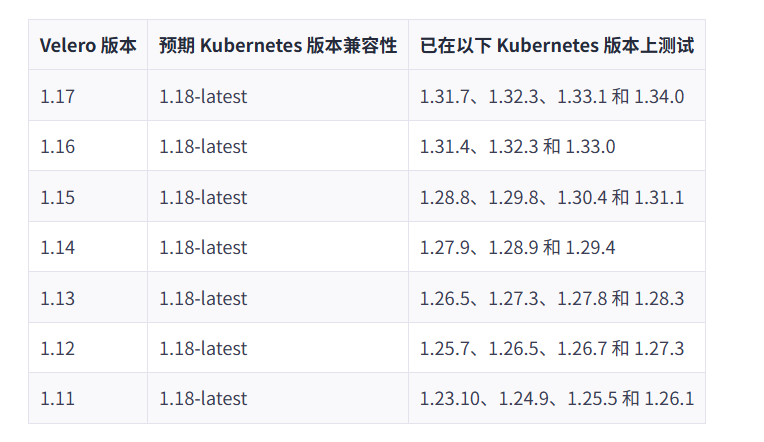Viewport: 764px width, 442px height.
Task: Select tested versions '1.27.9、1.28.9 和 1.29.4'
Action: [x=517, y=248]
